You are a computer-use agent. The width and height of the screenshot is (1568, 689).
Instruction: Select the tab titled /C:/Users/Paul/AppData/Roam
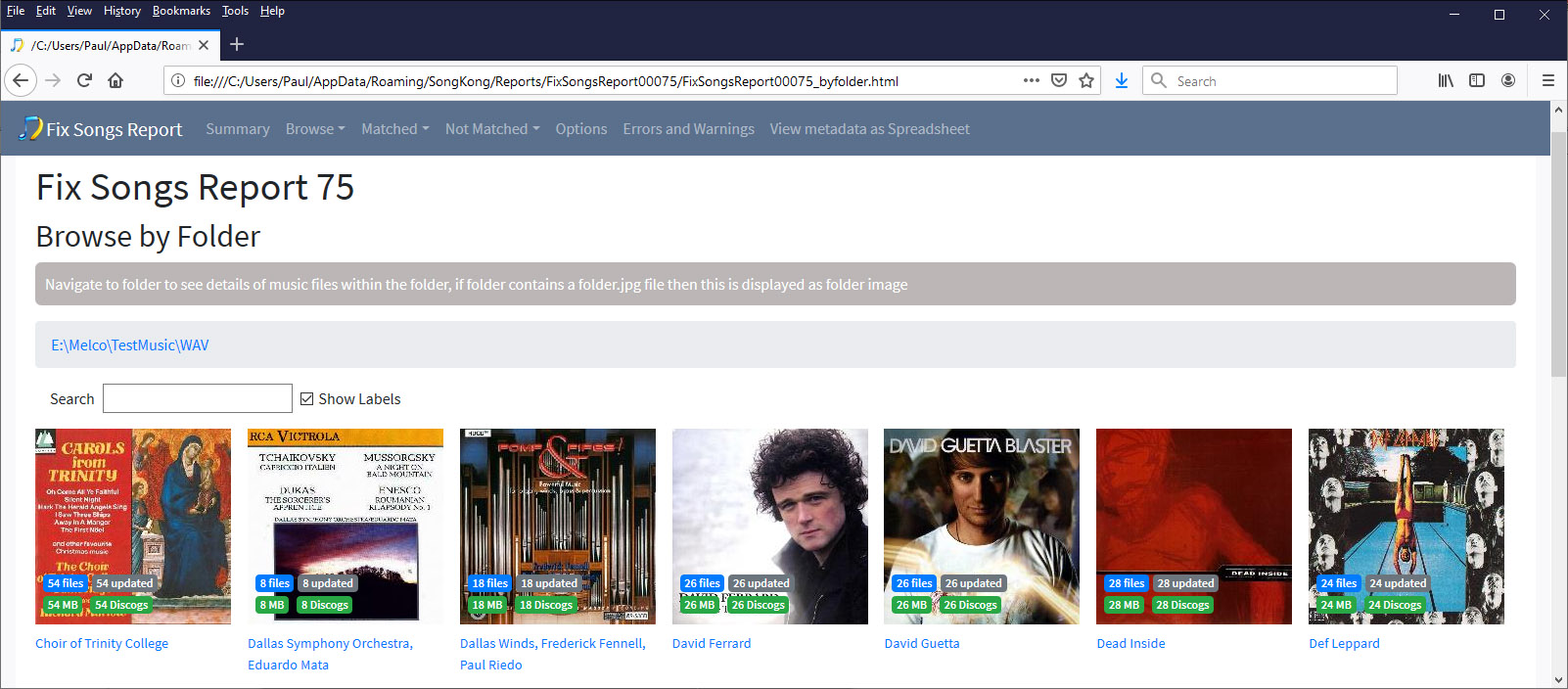click(x=110, y=45)
